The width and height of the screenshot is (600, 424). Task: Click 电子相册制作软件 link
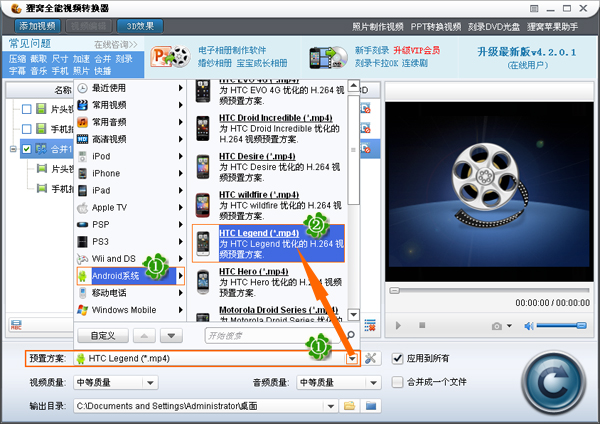(232, 50)
